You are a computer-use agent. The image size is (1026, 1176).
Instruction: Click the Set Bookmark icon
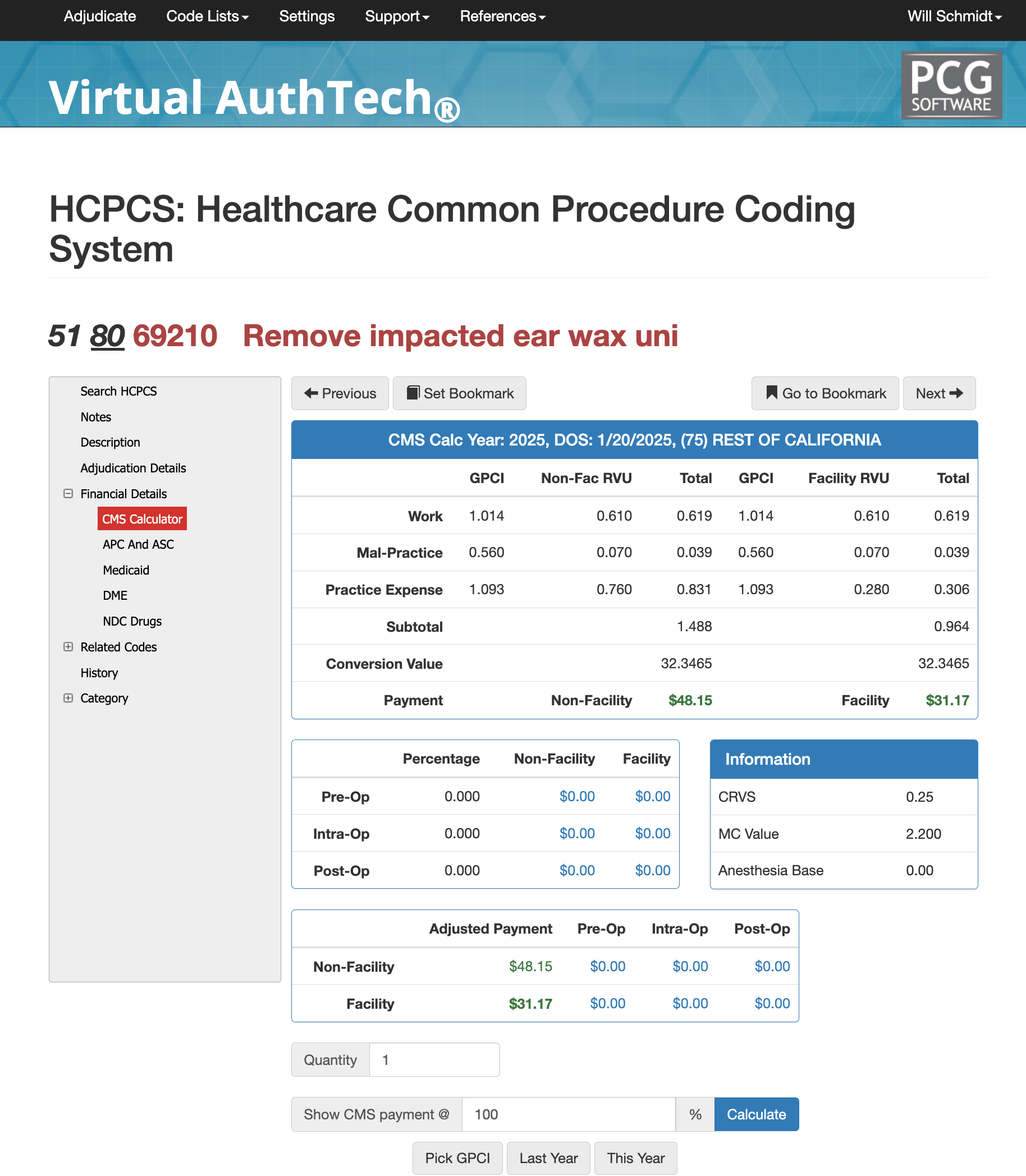[x=414, y=393]
